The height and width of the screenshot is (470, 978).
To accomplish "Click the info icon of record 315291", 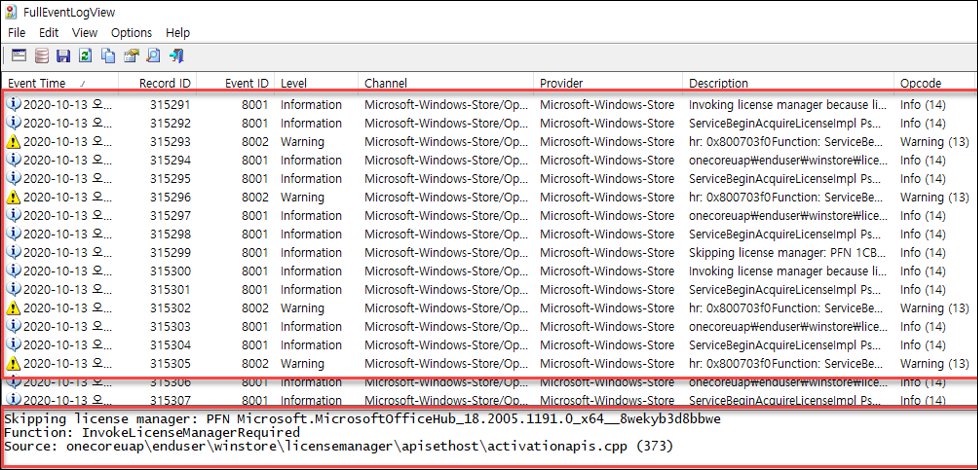I will [13, 104].
